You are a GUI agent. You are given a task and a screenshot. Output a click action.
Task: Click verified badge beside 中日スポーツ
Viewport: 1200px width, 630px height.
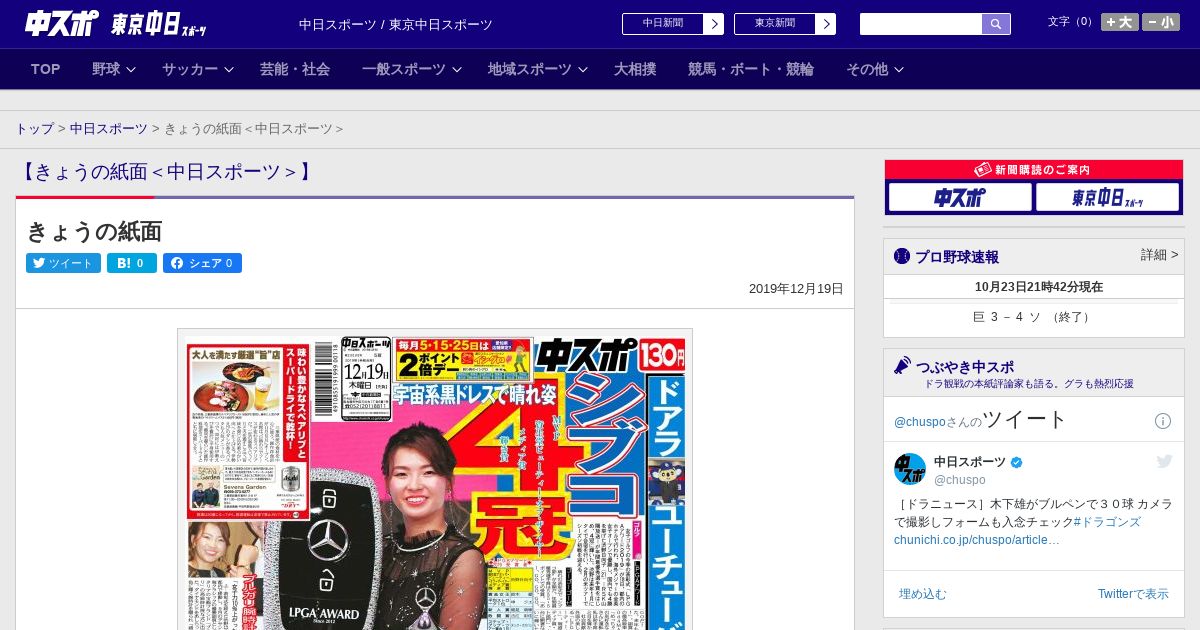pyautogui.click(x=1017, y=462)
